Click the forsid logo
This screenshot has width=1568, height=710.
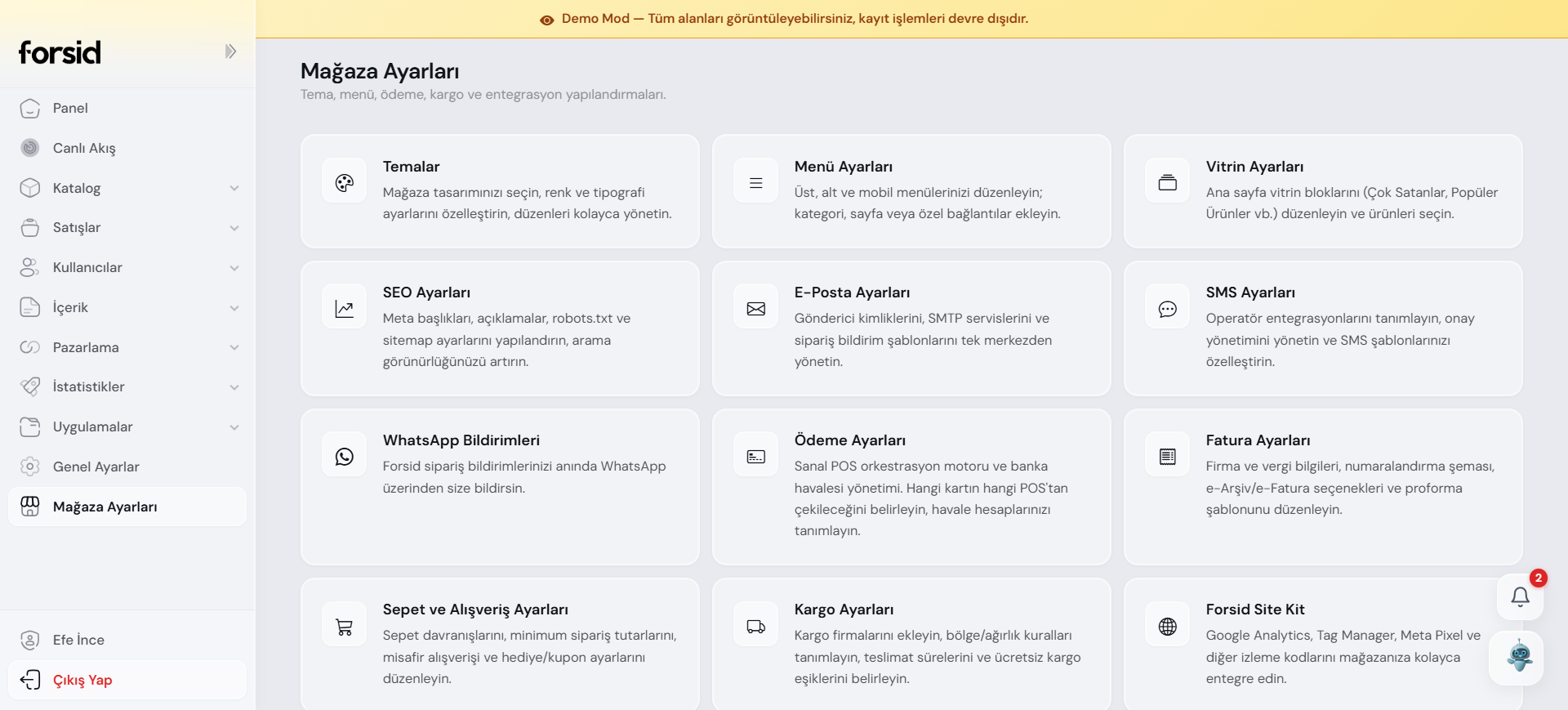tap(60, 52)
